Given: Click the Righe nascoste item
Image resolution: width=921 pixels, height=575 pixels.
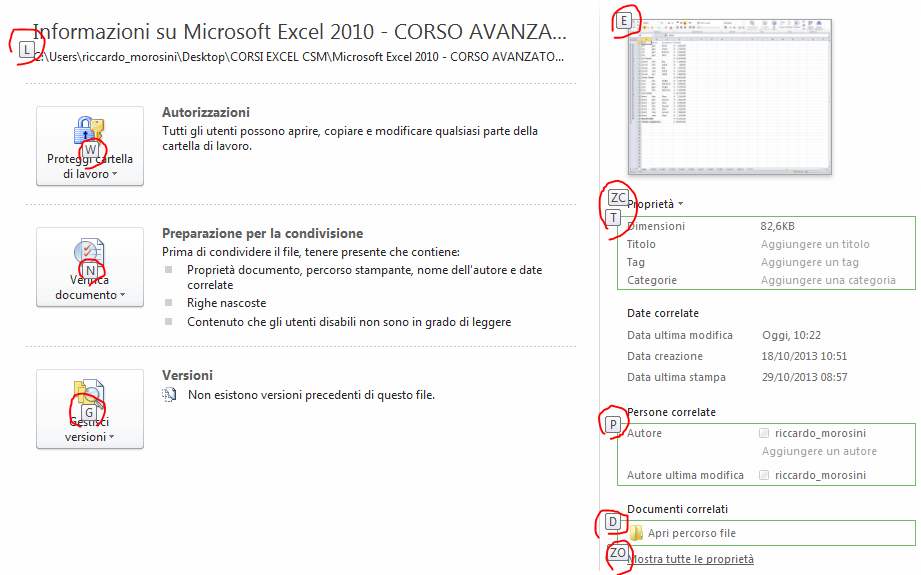Looking at the screenshot, I should (x=226, y=303).
